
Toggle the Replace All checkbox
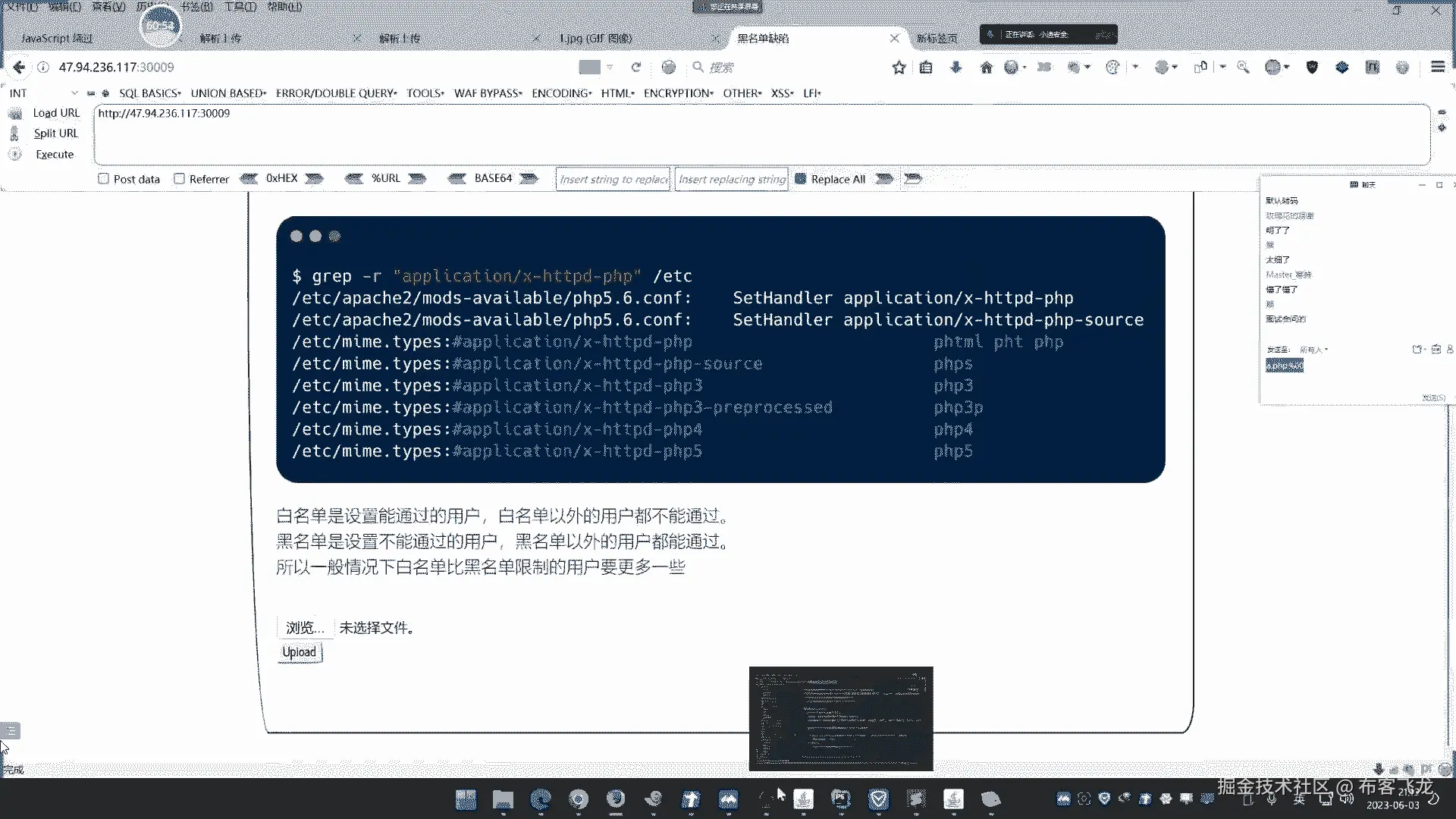[800, 179]
